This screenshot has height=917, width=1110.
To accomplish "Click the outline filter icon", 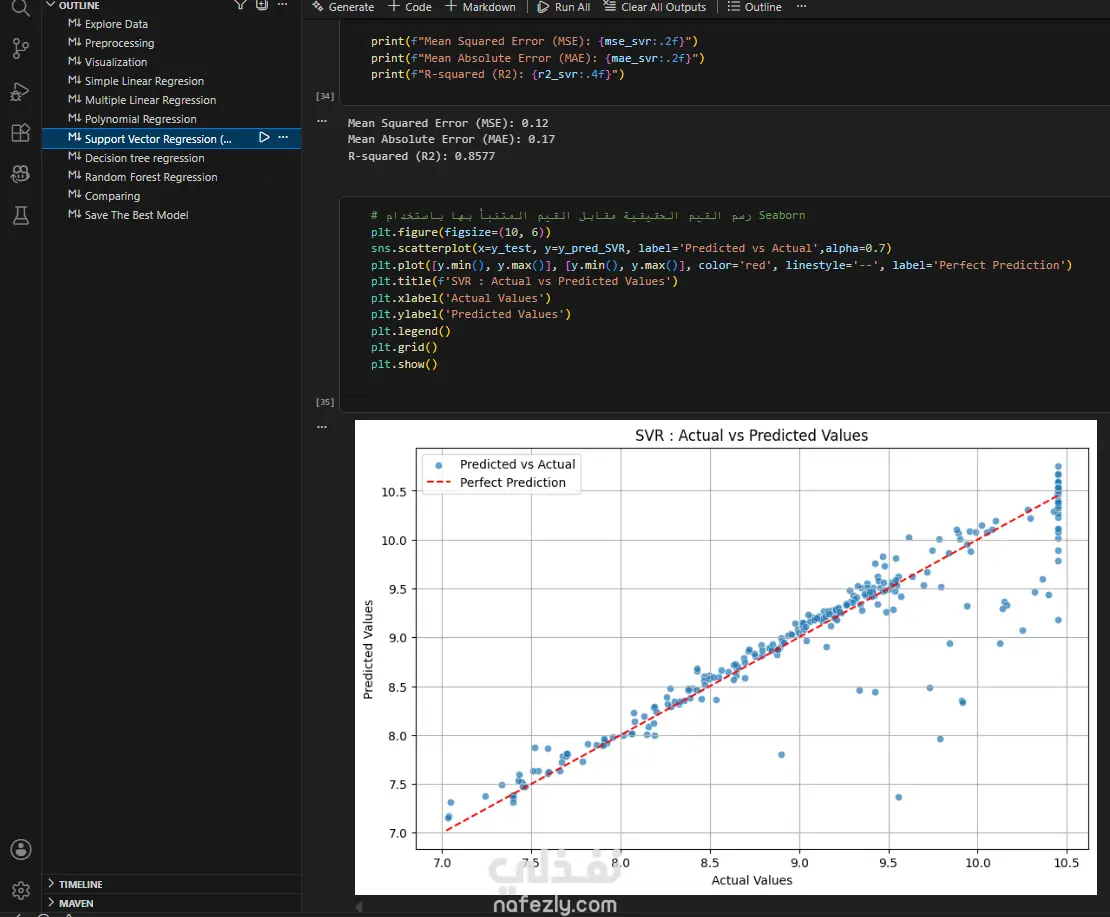I will (x=241, y=5).
